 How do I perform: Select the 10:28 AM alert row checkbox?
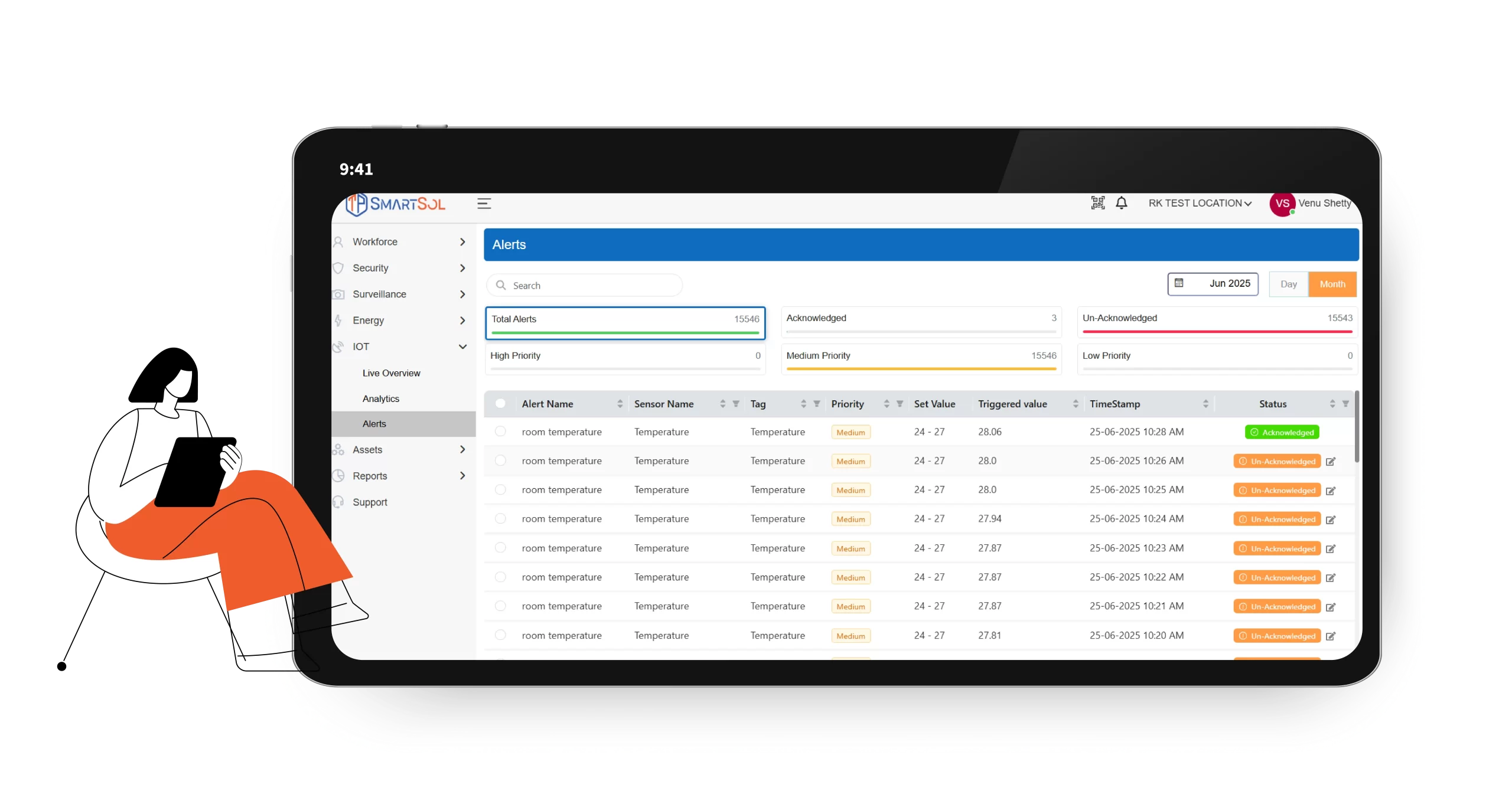[x=500, y=432]
